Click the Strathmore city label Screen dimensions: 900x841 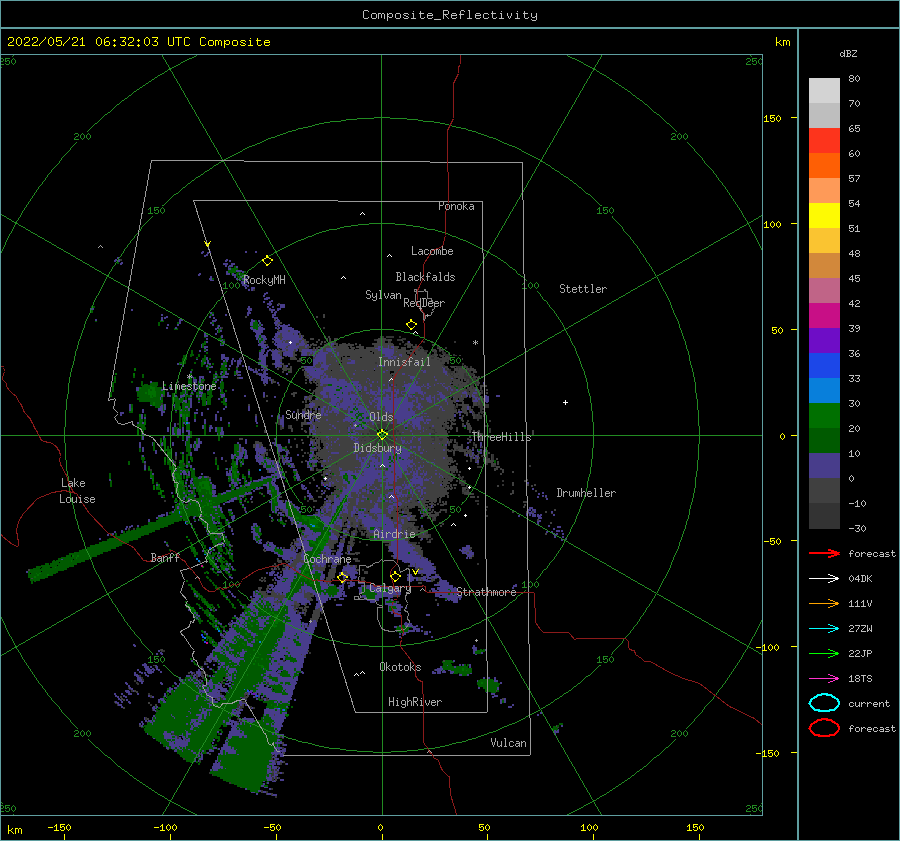point(486,592)
